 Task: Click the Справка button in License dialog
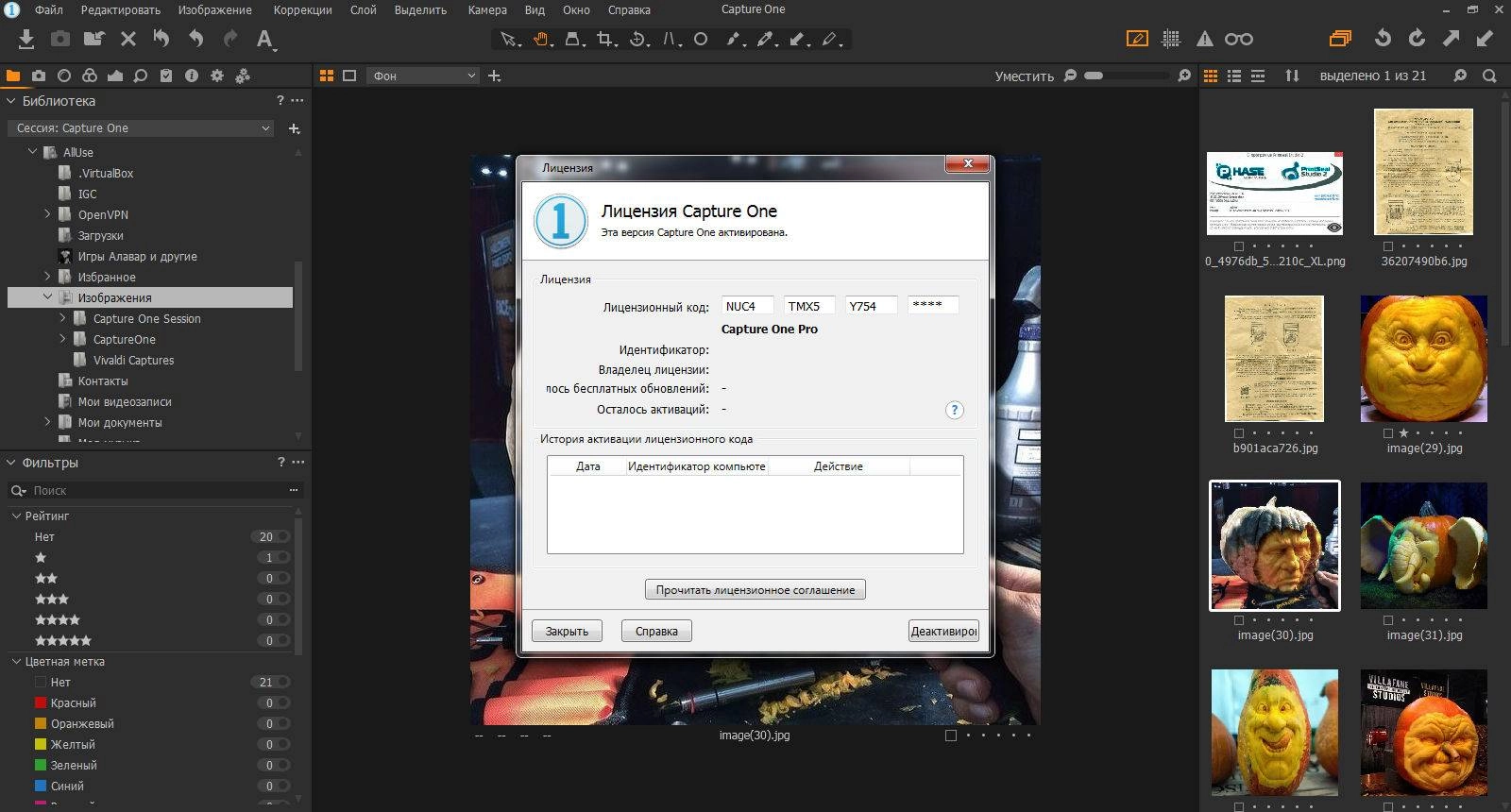click(x=656, y=631)
